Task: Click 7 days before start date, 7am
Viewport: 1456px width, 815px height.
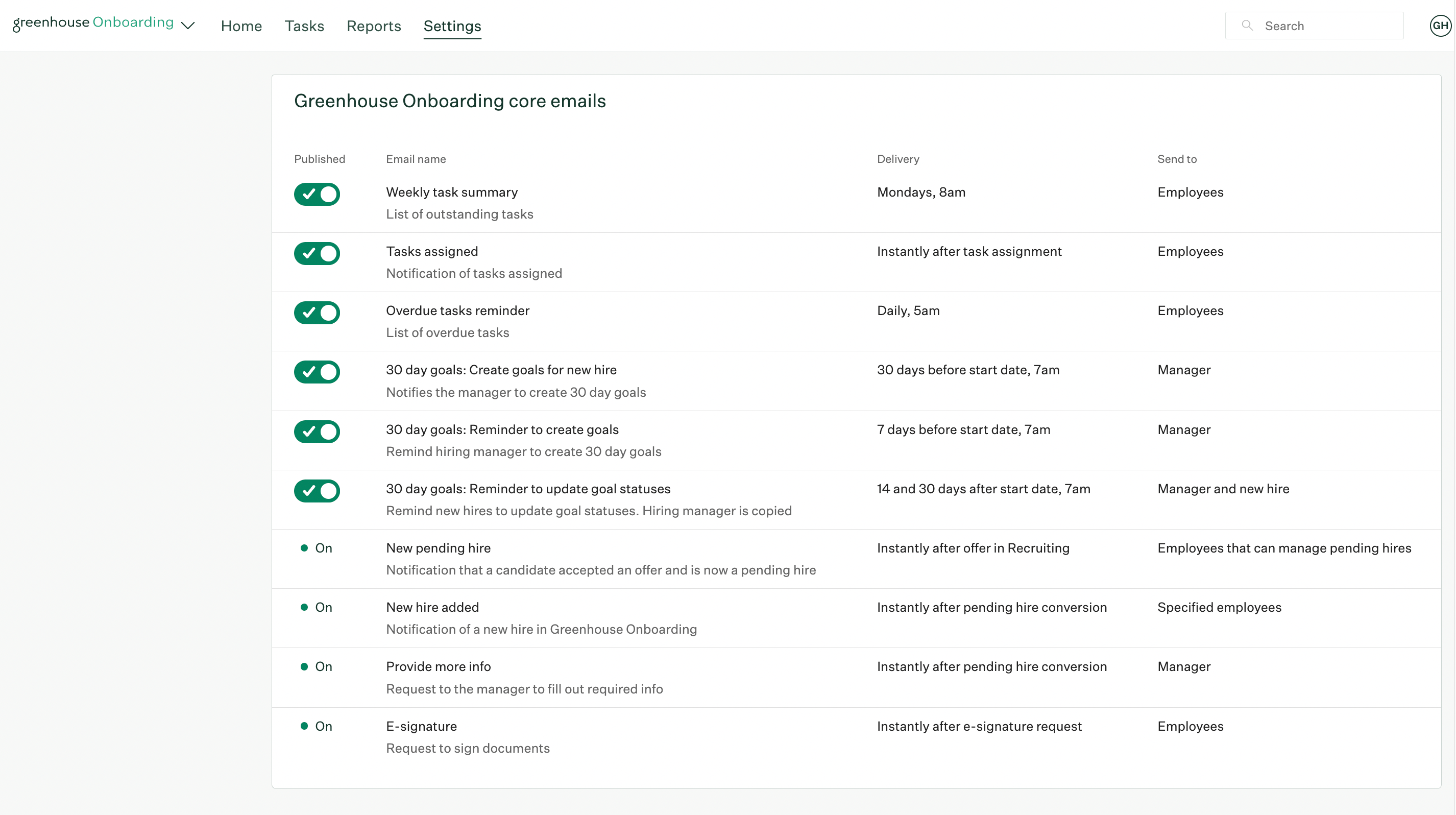Action: click(963, 429)
